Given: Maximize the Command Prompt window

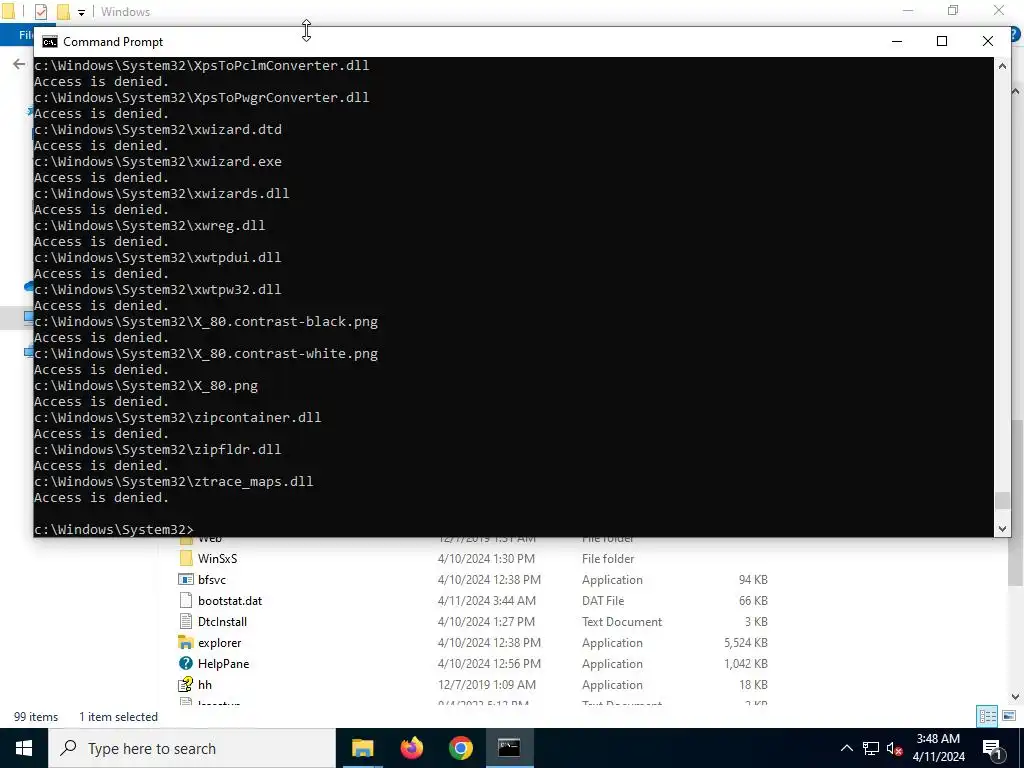Looking at the screenshot, I should (942, 41).
